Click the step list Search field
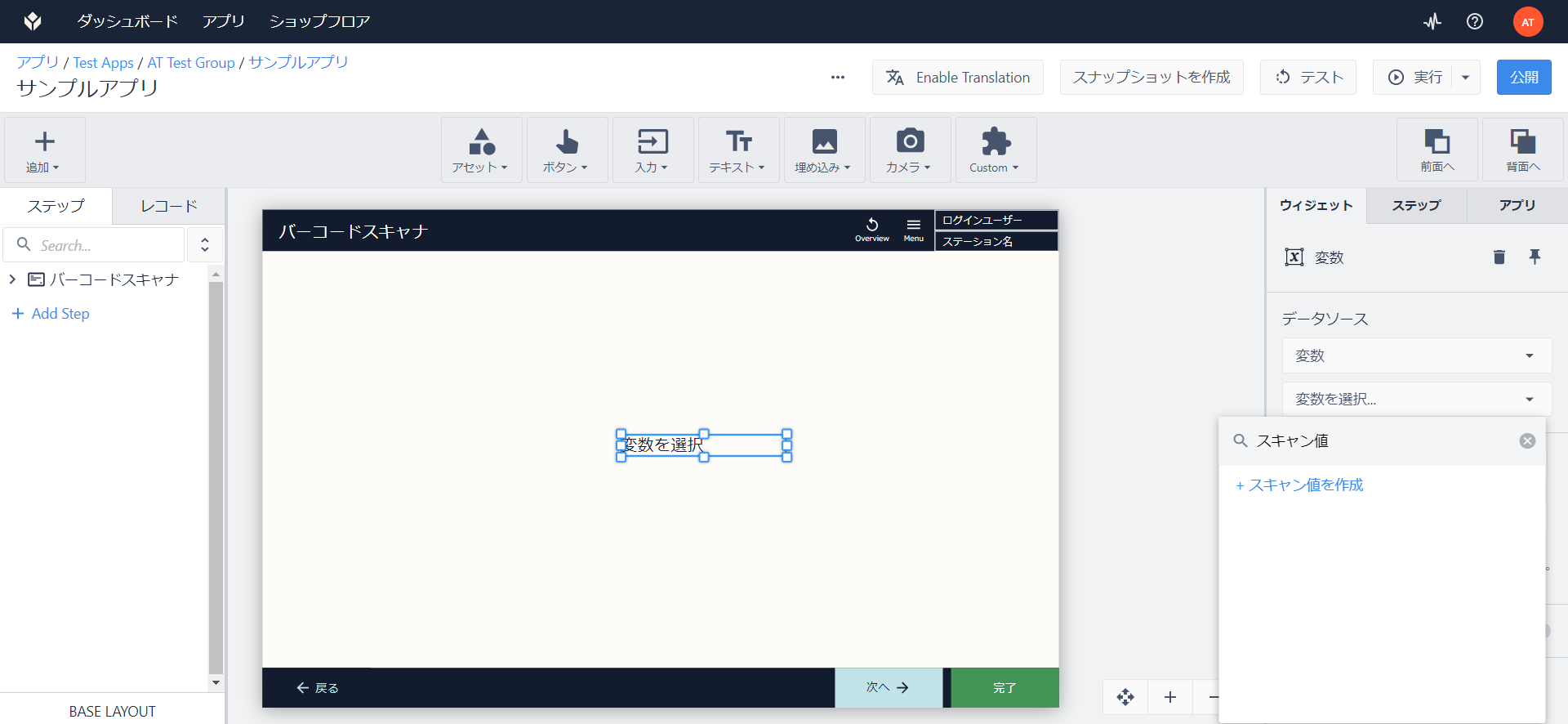Screen dimensions: 1568x724 click(x=94, y=245)
